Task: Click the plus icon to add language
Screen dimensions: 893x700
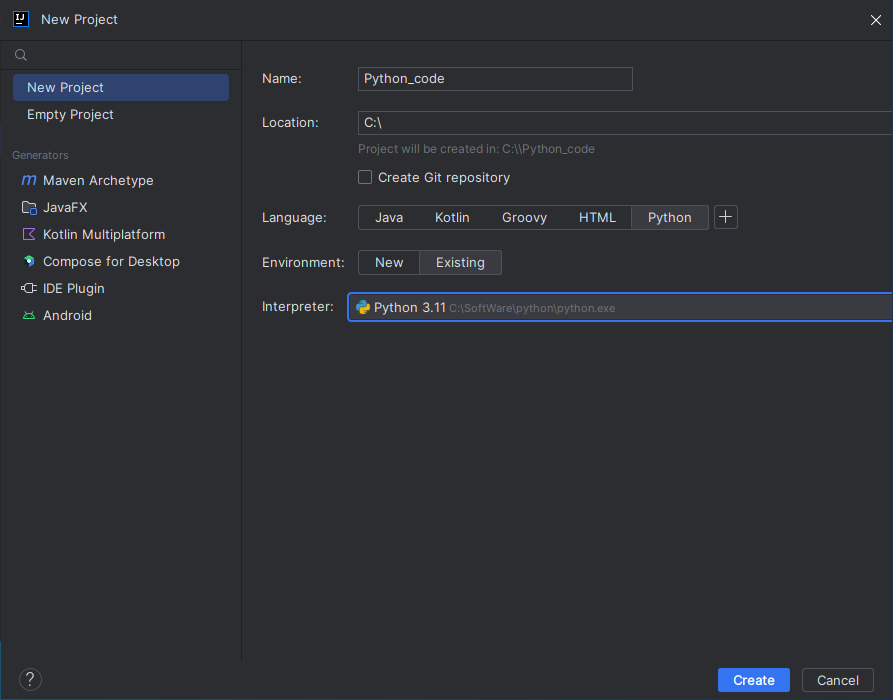Action: (726, 217)
